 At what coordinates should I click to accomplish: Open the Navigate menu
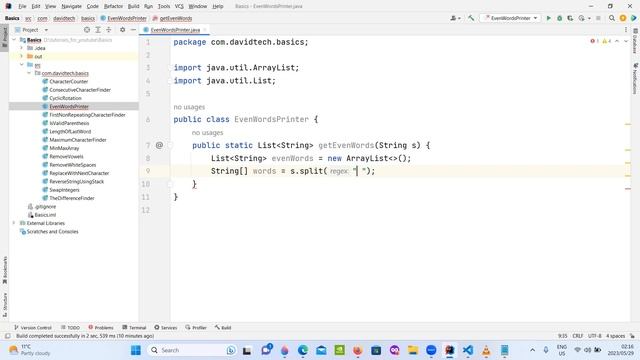71,6
